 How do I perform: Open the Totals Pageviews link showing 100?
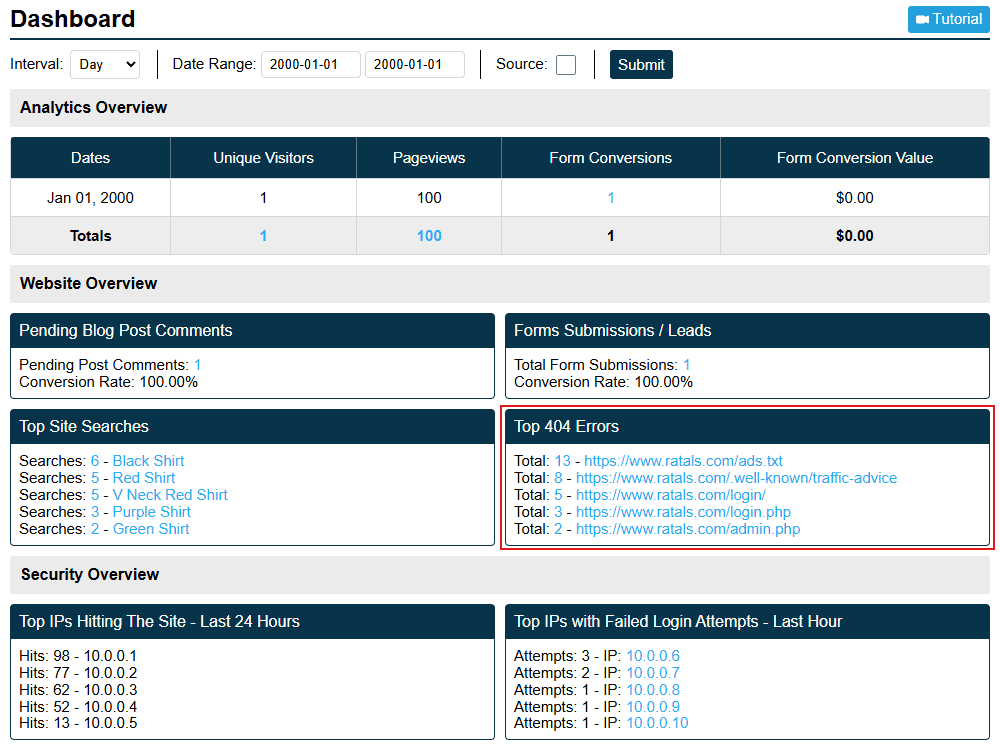pyautogui.click(x=429, y=236)
